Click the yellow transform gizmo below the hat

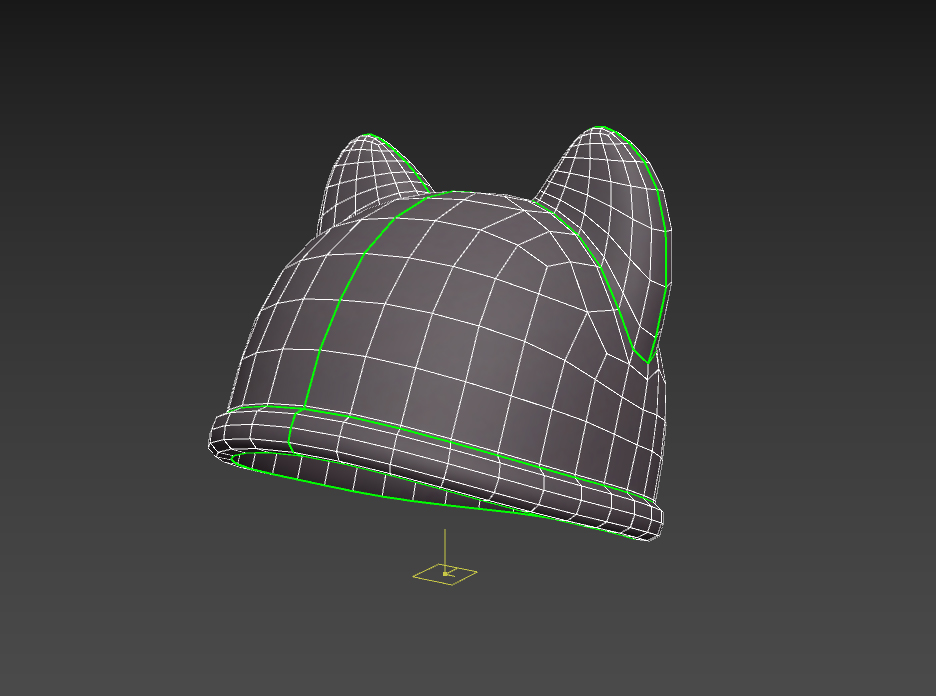tap(443, 572)
